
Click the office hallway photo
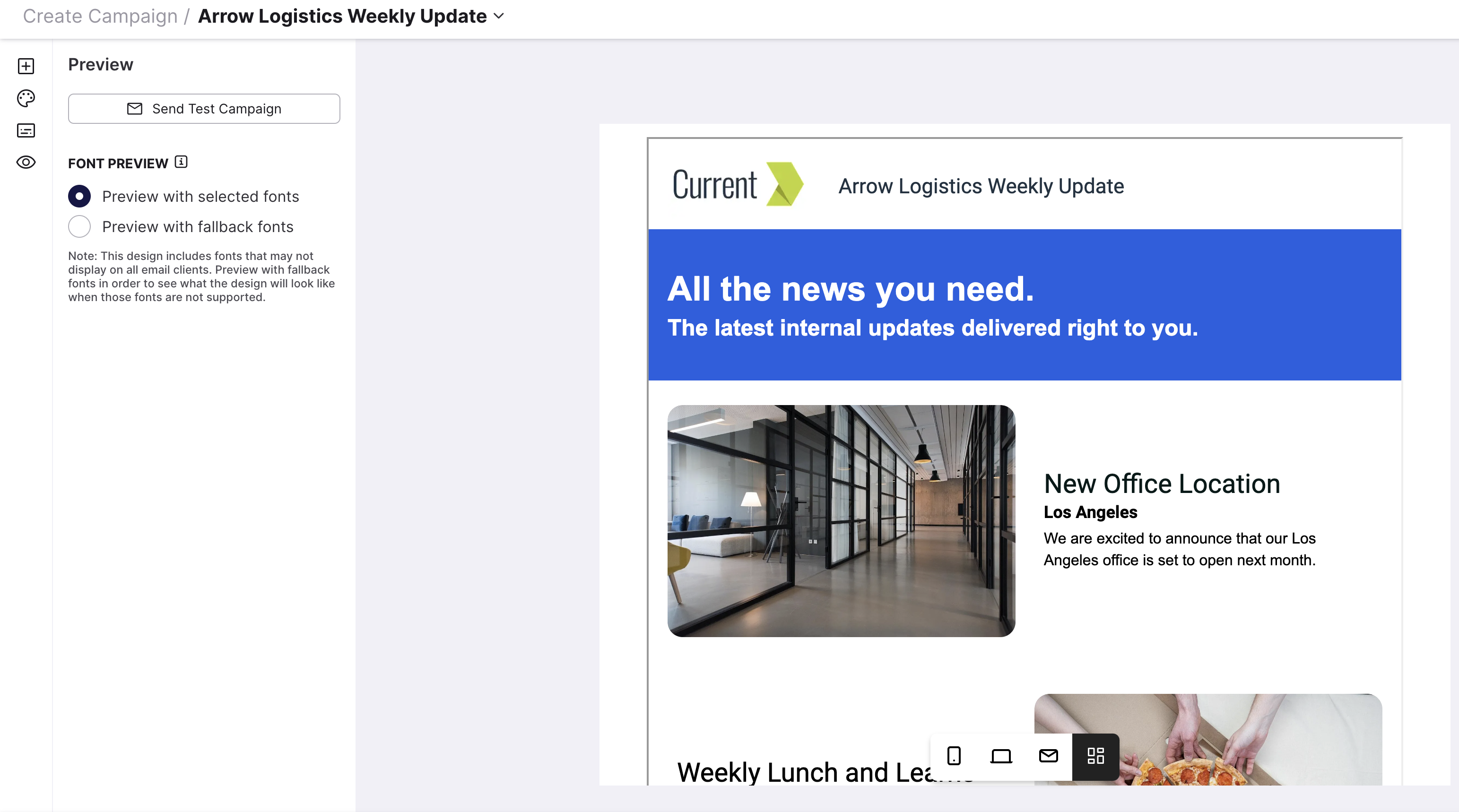pos(841,521)
